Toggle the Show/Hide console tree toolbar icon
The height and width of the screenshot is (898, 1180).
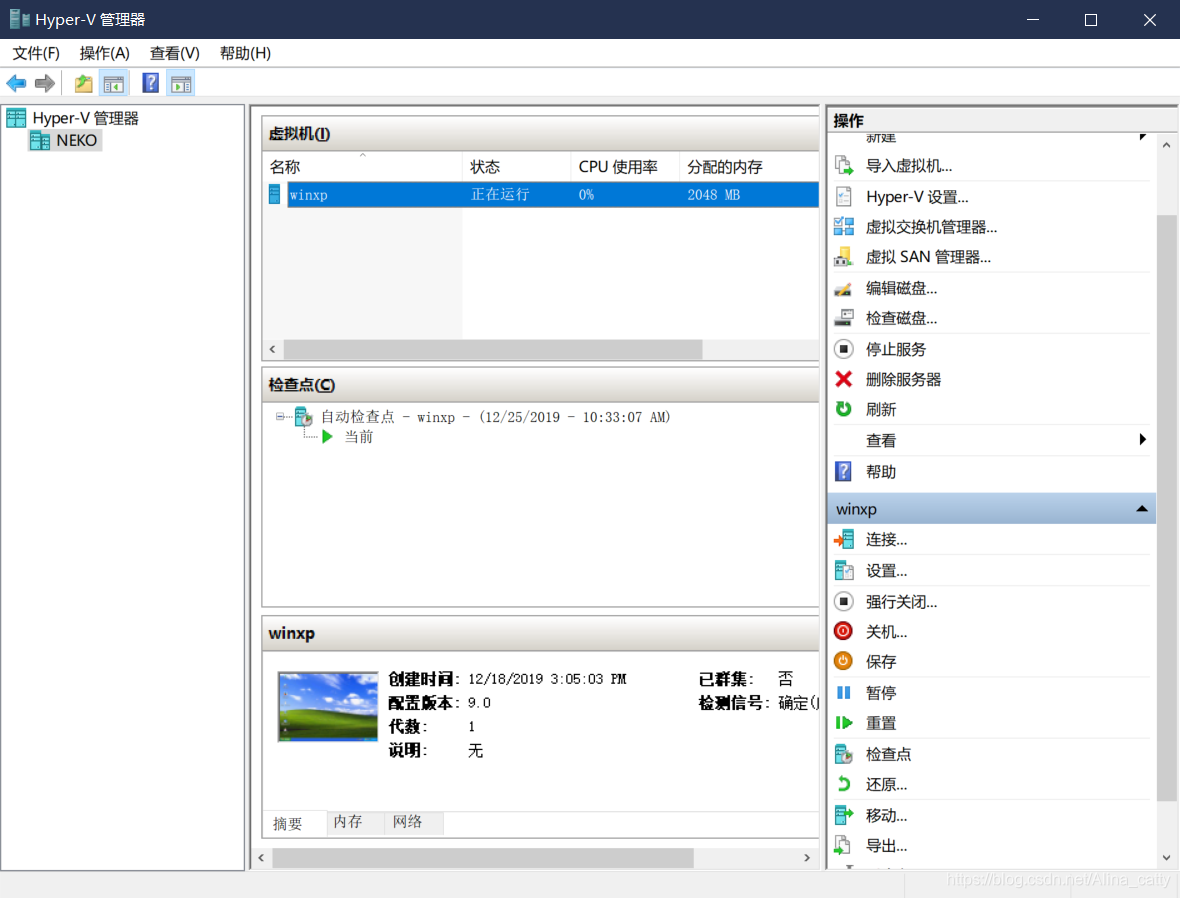point(114,84)
